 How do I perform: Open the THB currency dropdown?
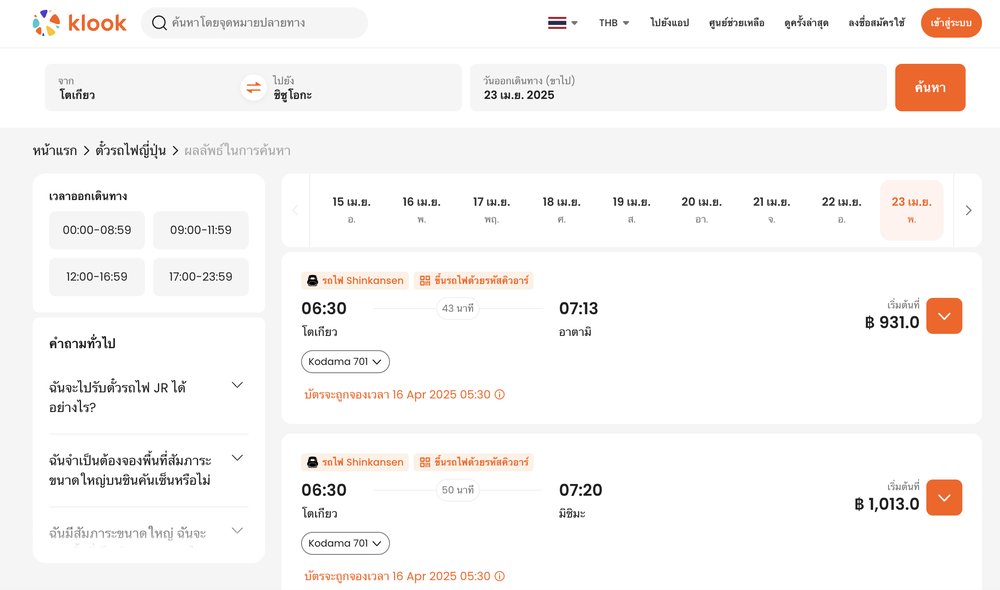pos(614,23)
